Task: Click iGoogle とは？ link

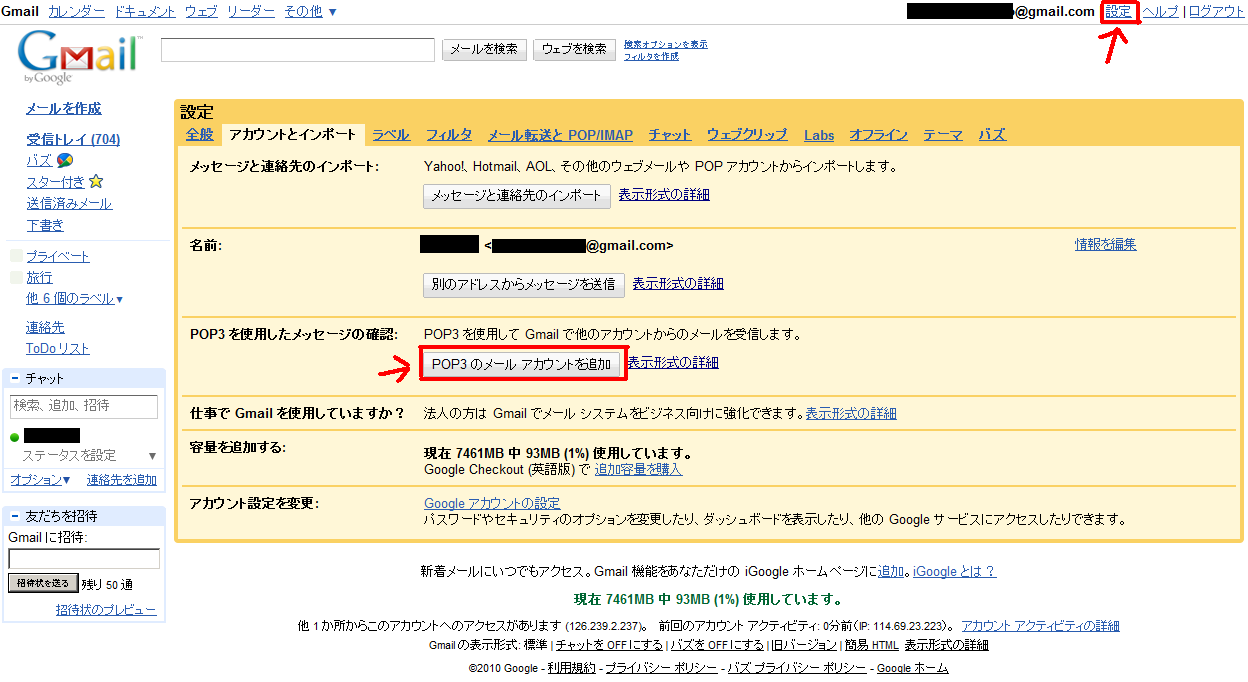Action: pos(954,572)
